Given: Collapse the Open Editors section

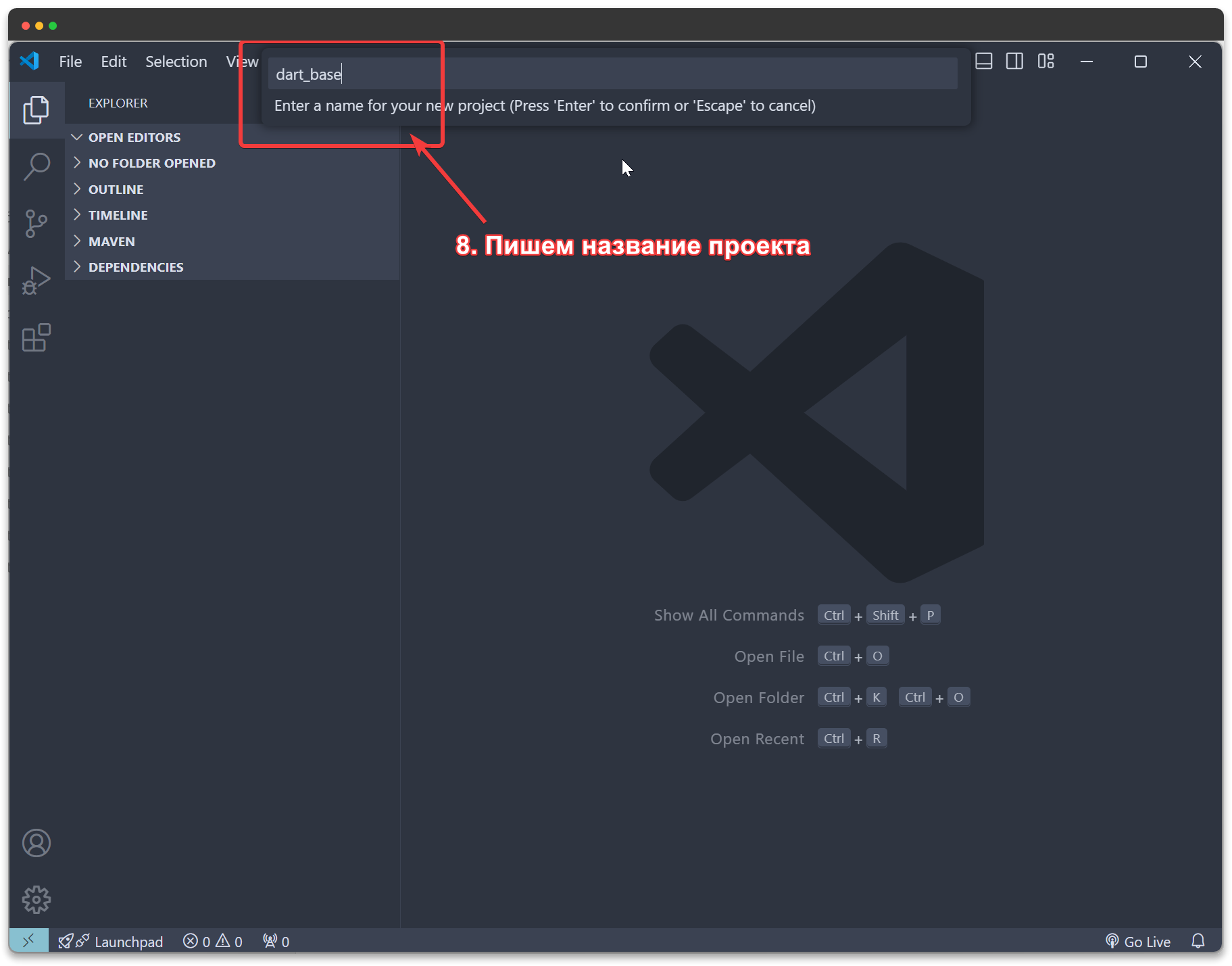Looking at the screenshot, I should (134, 137).
